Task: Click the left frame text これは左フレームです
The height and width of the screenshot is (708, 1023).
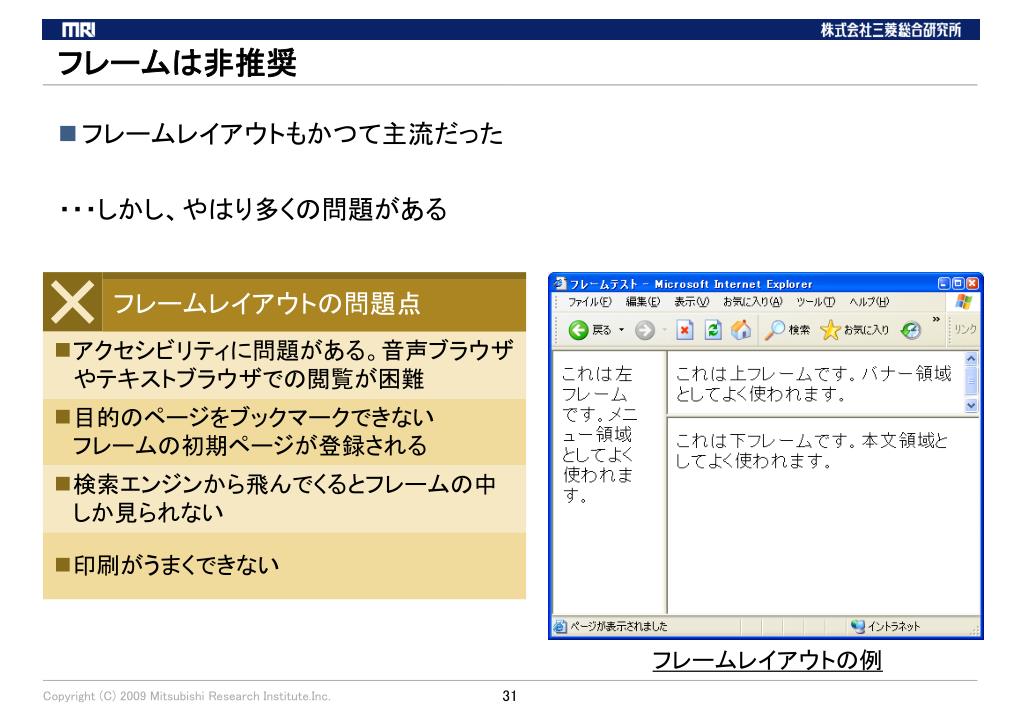Action: [598, 433]
